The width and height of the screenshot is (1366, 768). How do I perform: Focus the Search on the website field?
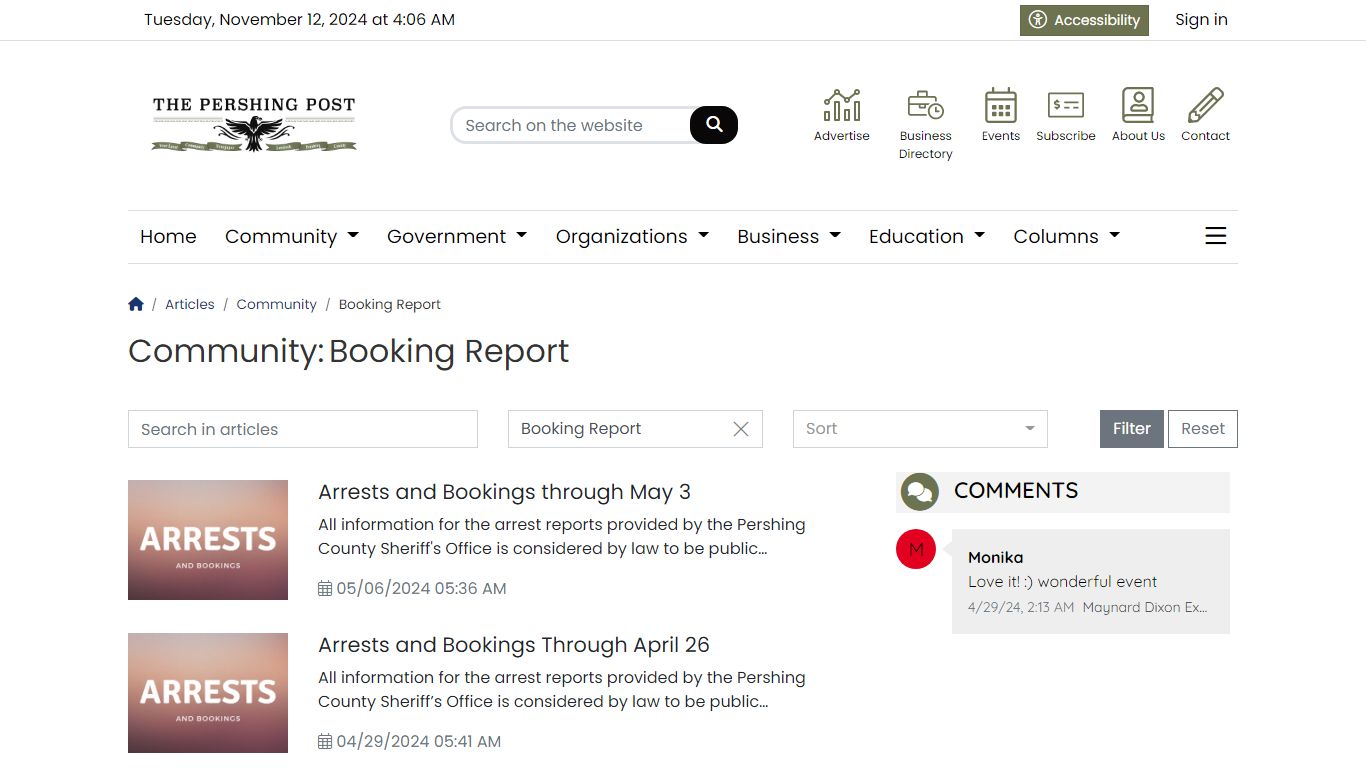[571, 125]
